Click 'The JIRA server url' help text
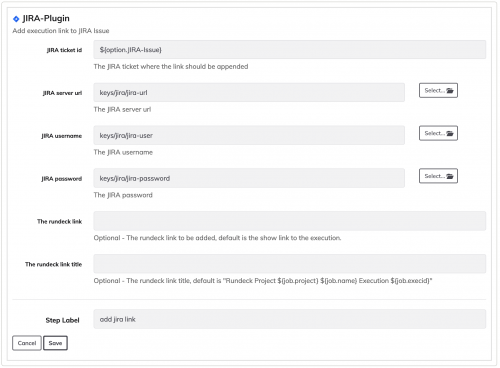Viewport: 500px width, 368px height. tap(122, 109)
